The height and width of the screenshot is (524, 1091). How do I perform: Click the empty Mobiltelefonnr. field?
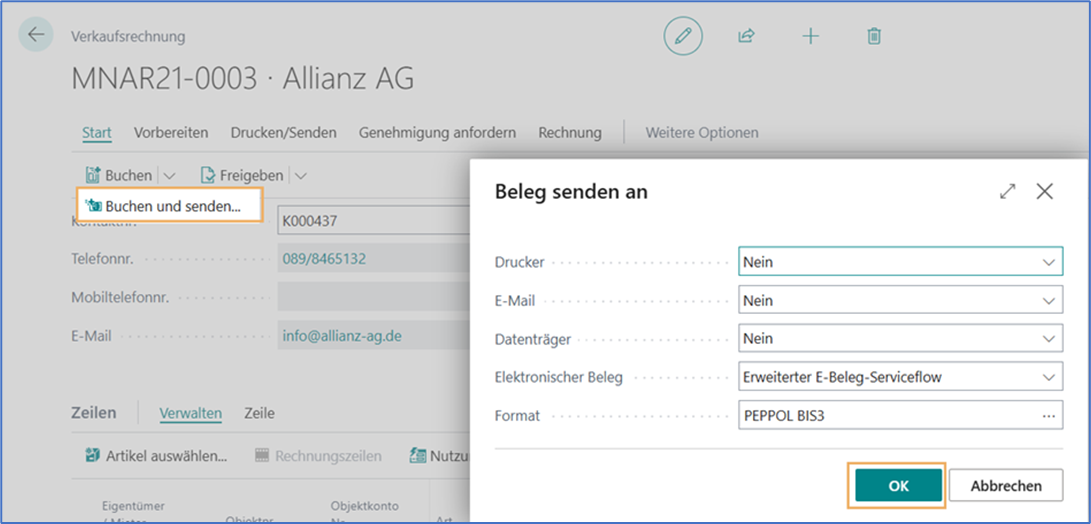(373, 297)
